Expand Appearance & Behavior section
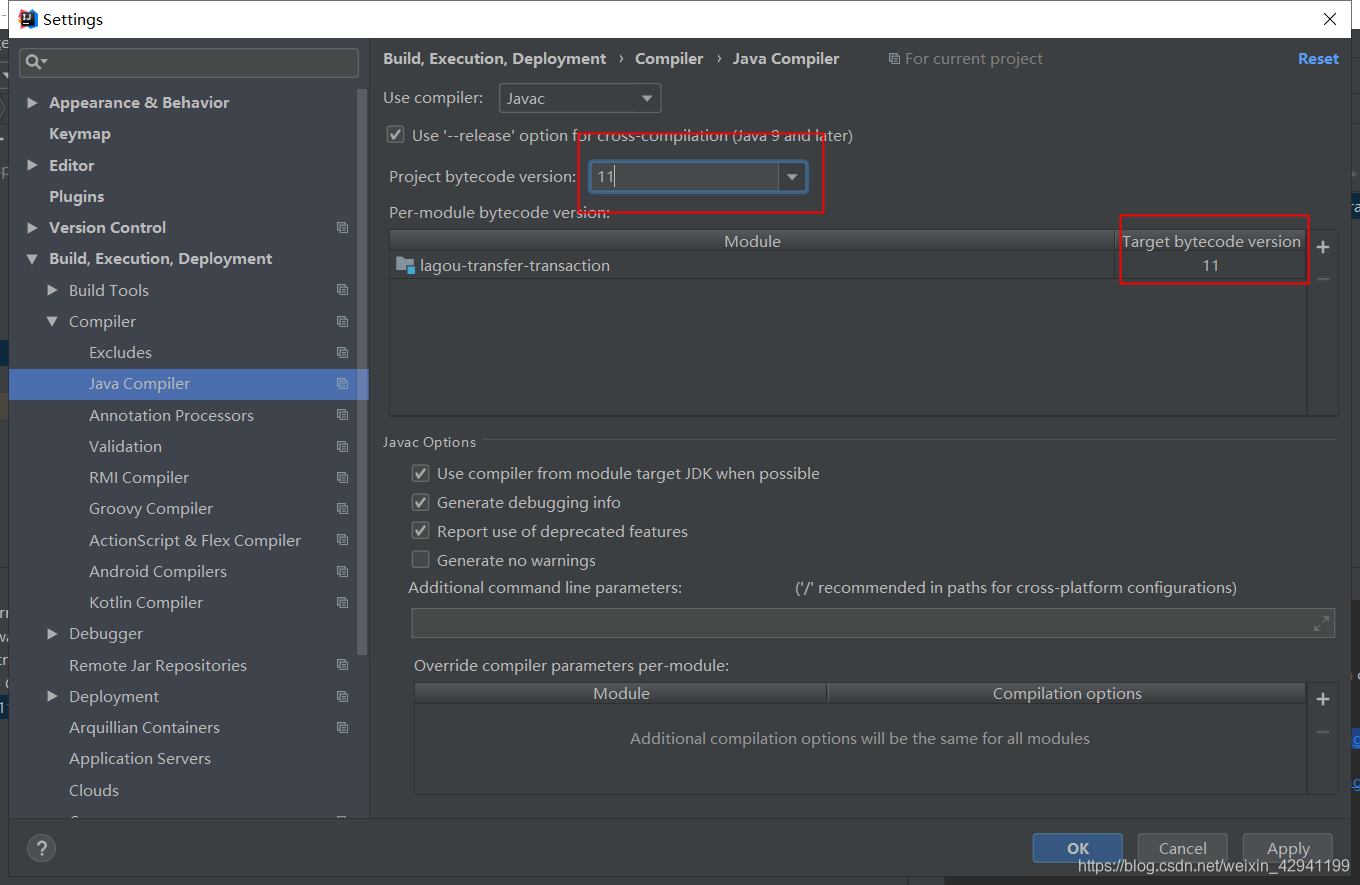Screen dimensions: 1360x885 click(32, 102)
